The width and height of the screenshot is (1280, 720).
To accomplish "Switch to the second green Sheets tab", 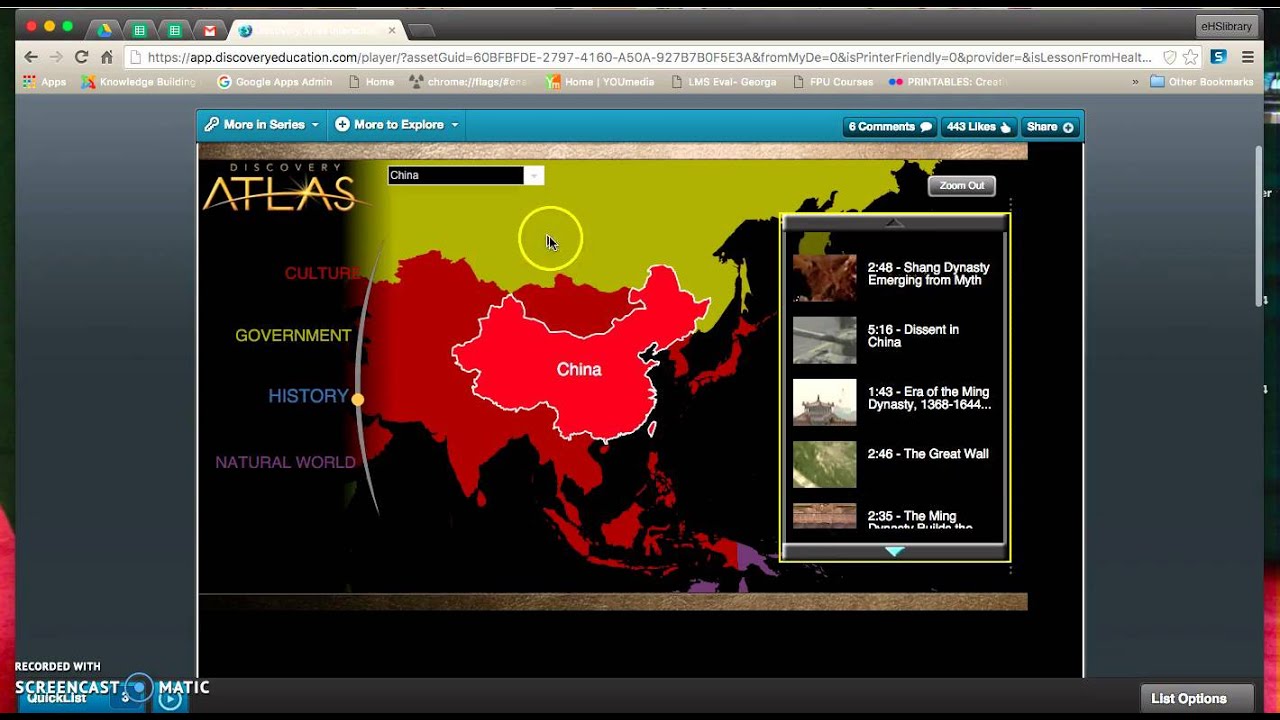I will pos(174,30).
